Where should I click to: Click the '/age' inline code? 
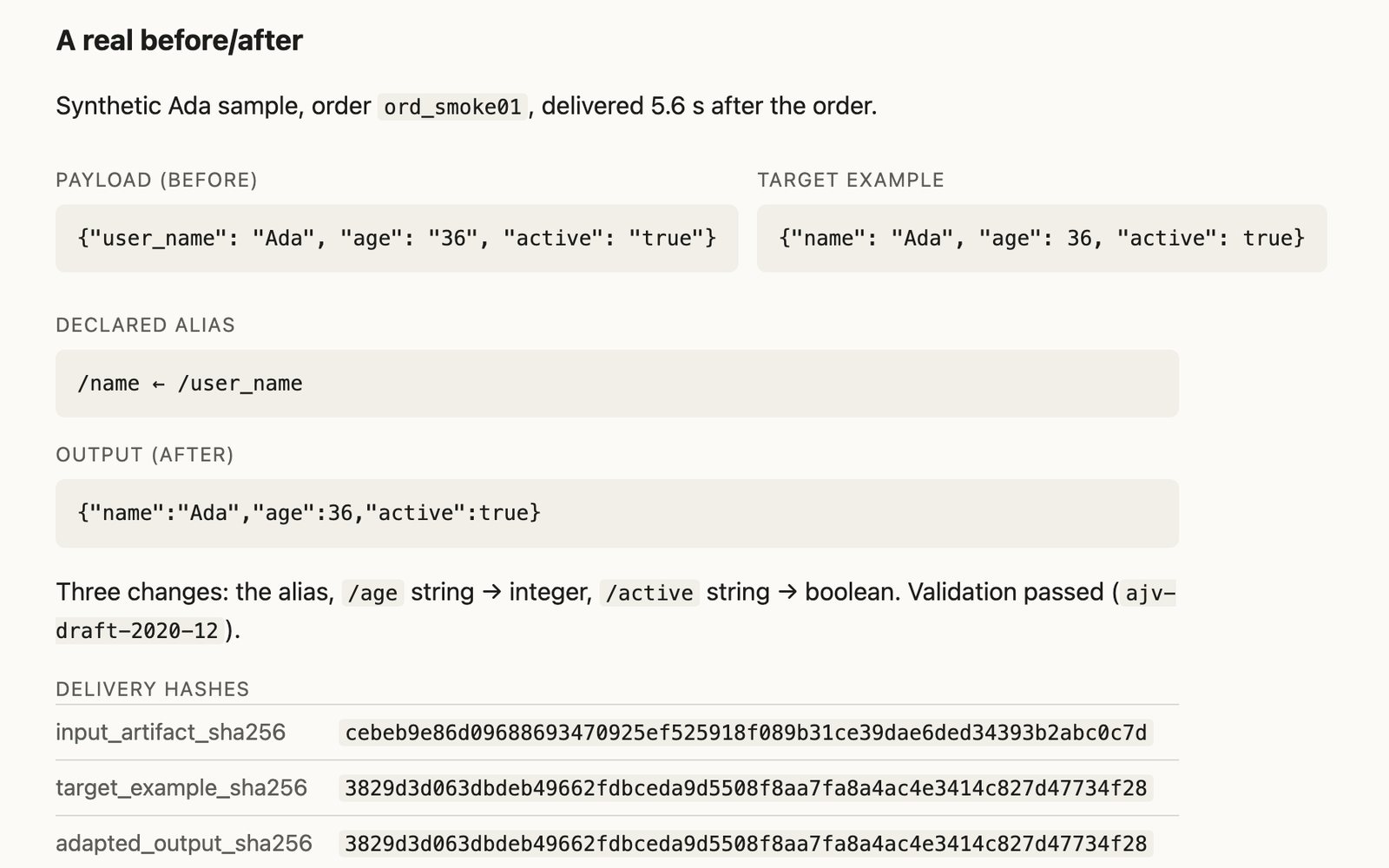coord(372,593)
